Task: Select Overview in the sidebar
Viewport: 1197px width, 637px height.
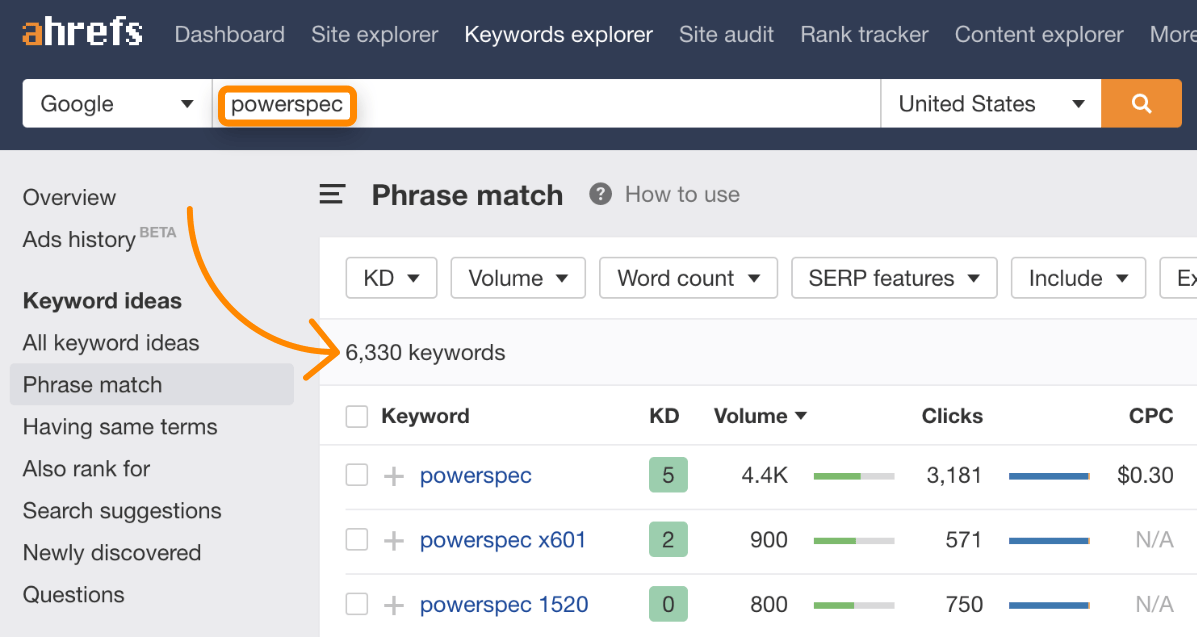Action: (x=69, y=197)
